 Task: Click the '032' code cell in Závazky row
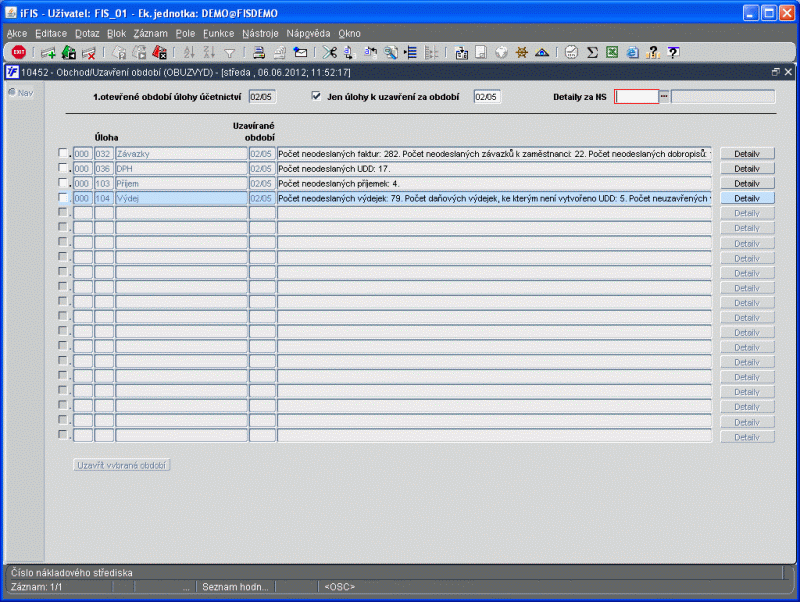pyautogui.click(x=104, y=154)
